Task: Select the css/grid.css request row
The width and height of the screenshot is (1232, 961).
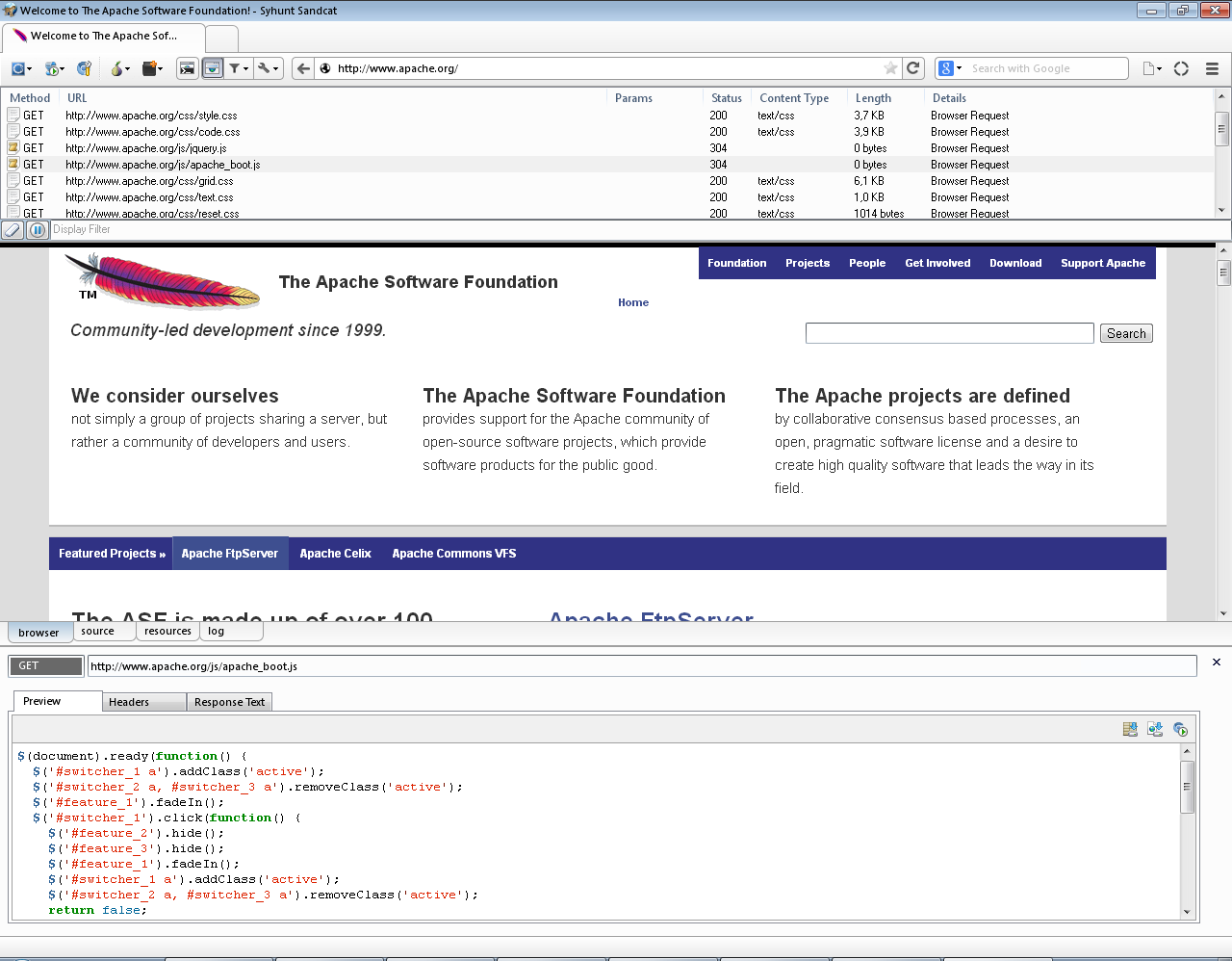Action: [x=608, y=181]
